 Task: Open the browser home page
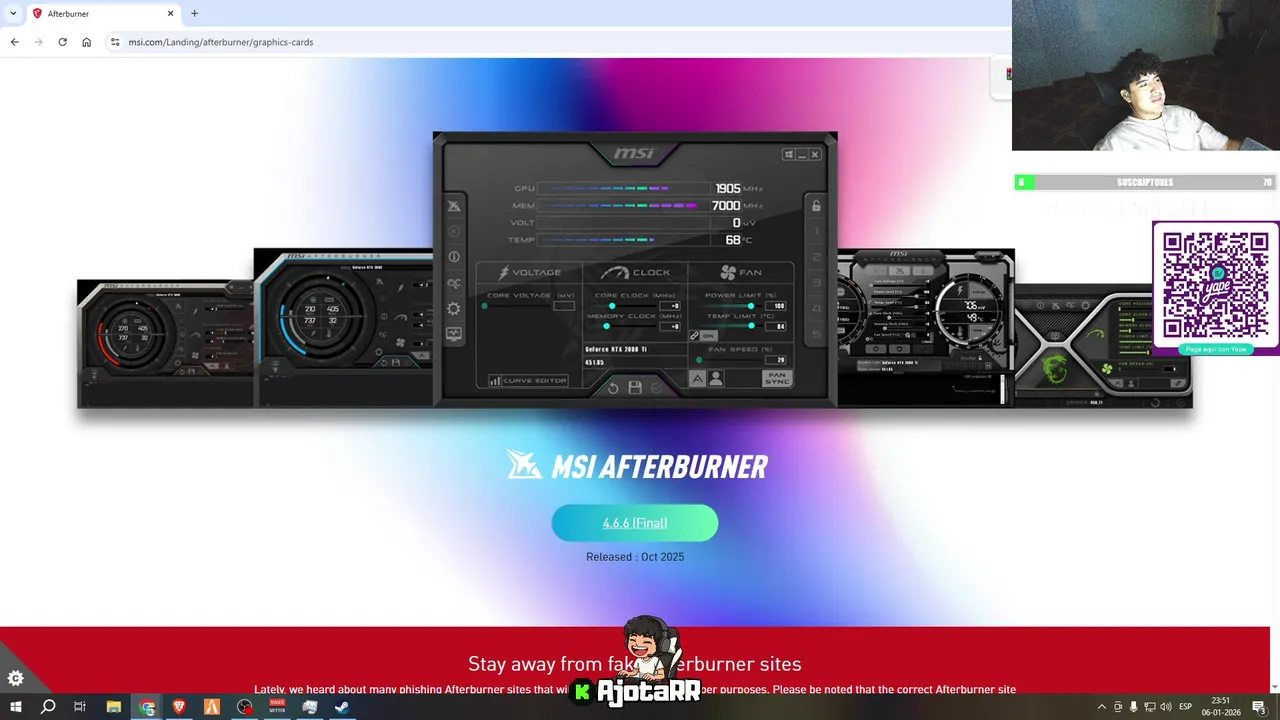(86, 42)
